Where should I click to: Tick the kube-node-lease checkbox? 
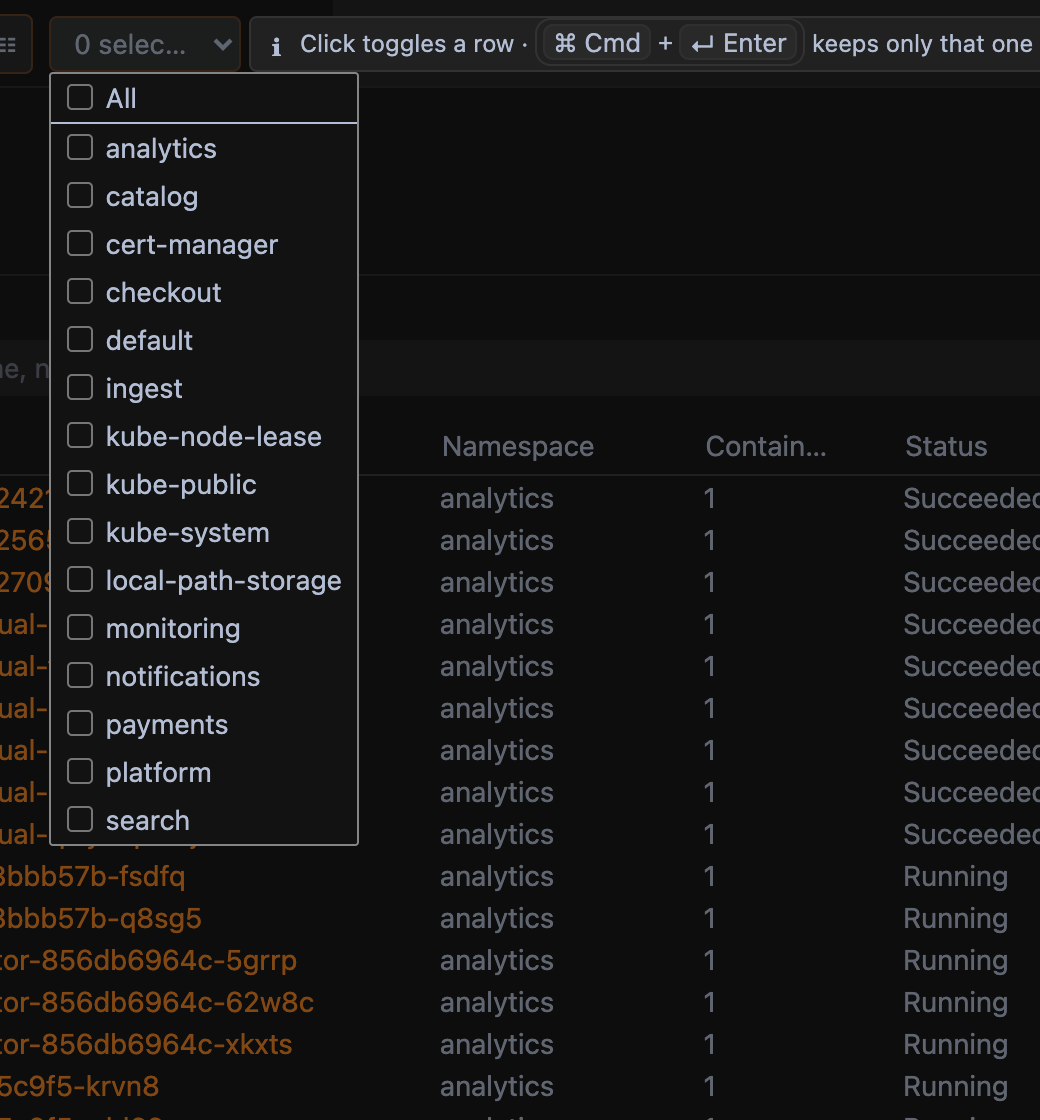pos(80,435)
